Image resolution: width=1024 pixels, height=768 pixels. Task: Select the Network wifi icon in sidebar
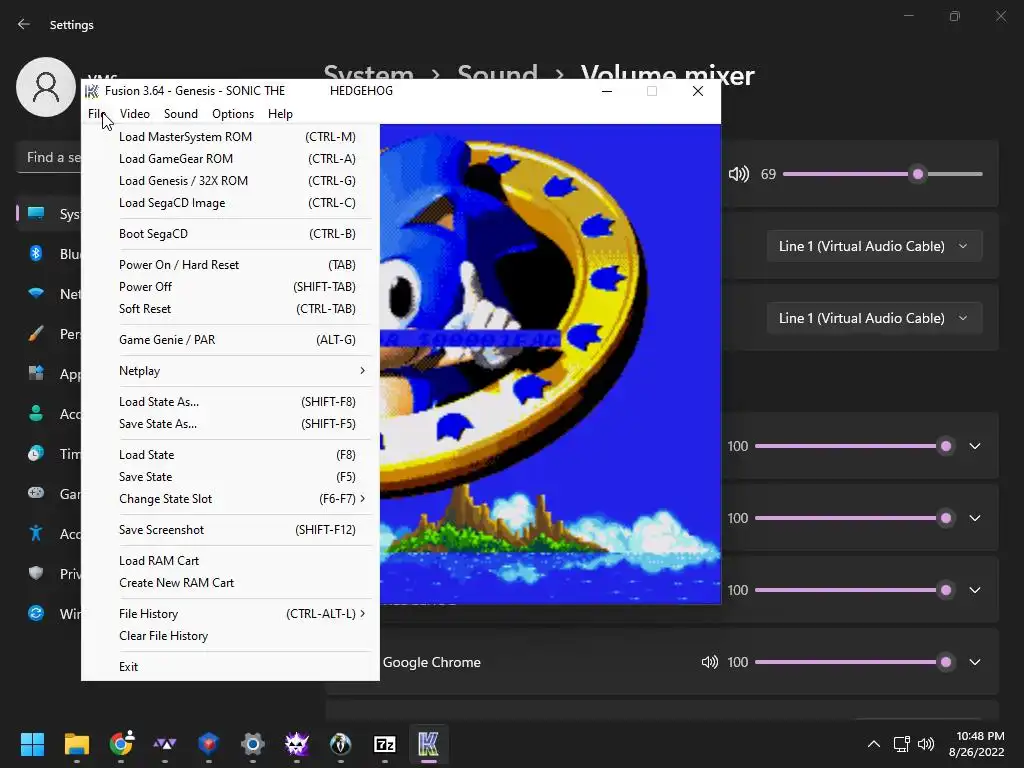click(36, 293)
